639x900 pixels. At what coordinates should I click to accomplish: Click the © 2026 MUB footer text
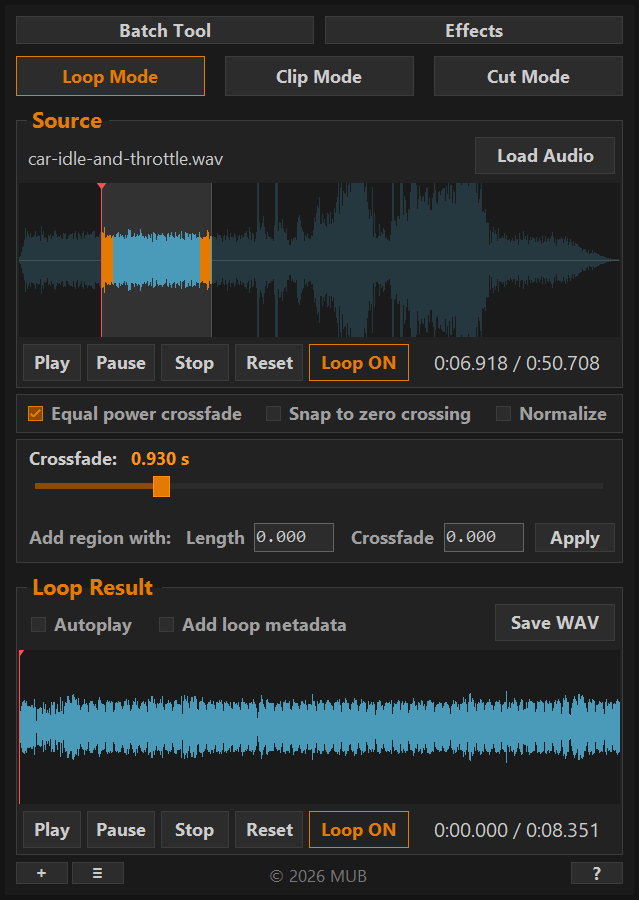pyautogui.click(x=318, y=876)
